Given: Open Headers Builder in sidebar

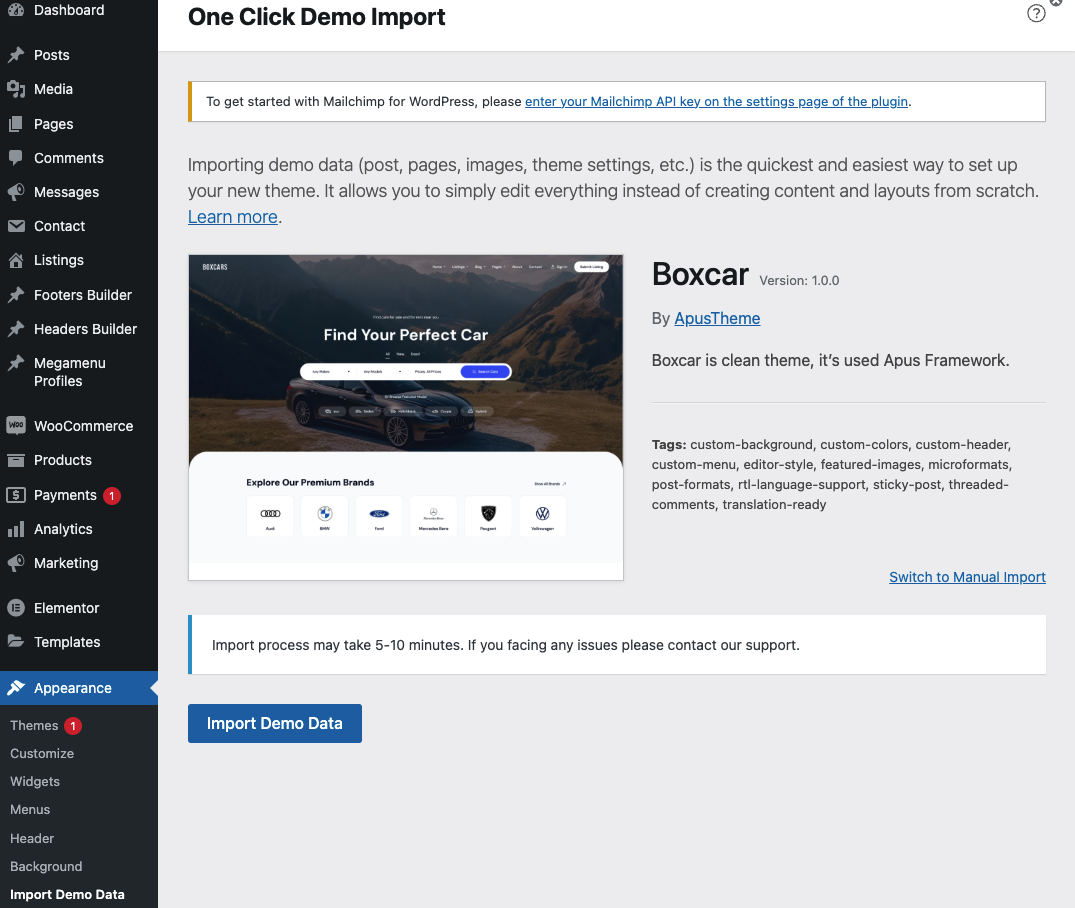Looking at the screenshot, I should [85, 329].
